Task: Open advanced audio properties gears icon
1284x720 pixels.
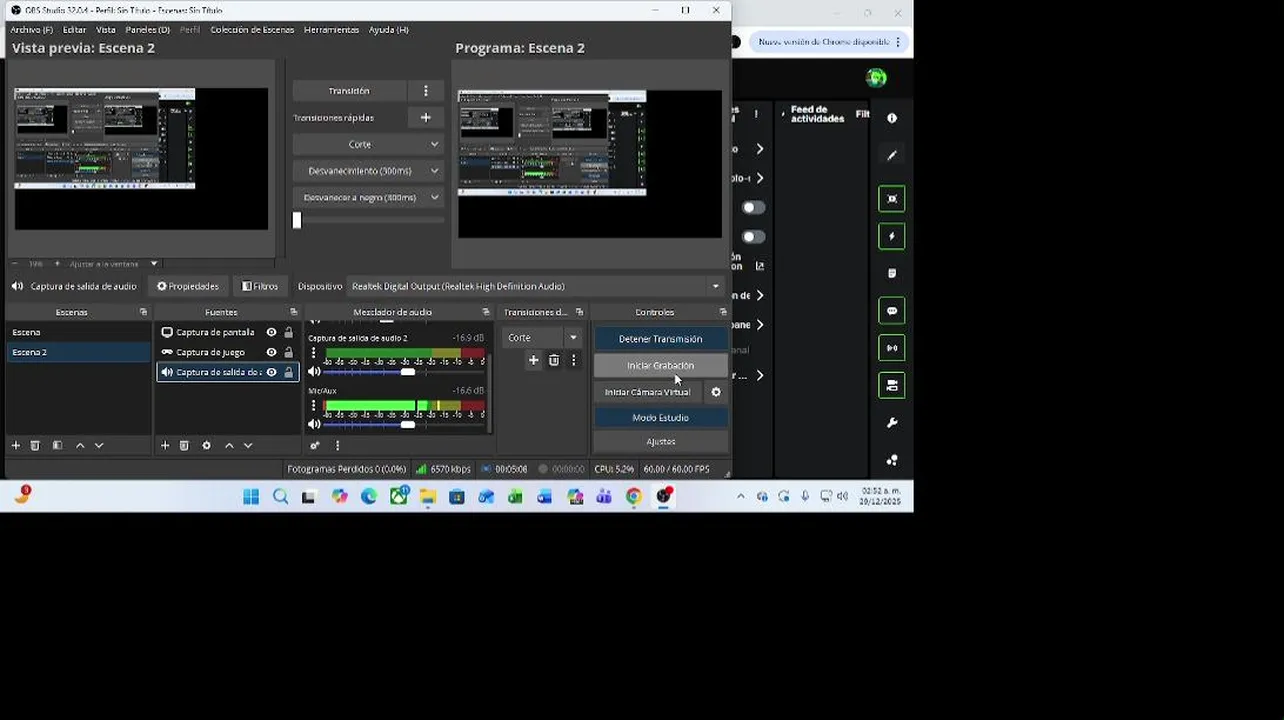Action: click(315, 445)
